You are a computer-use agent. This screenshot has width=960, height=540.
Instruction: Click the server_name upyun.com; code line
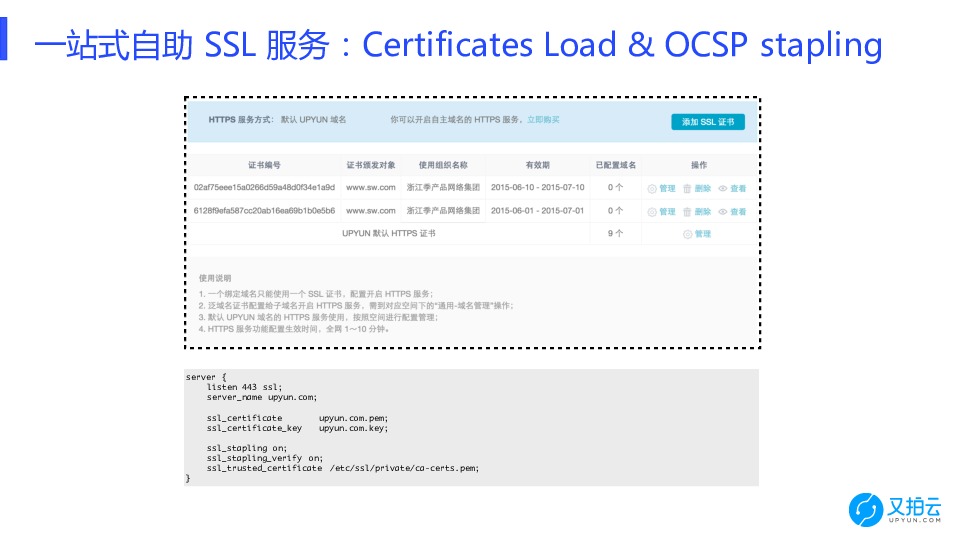tap(262, 397)
